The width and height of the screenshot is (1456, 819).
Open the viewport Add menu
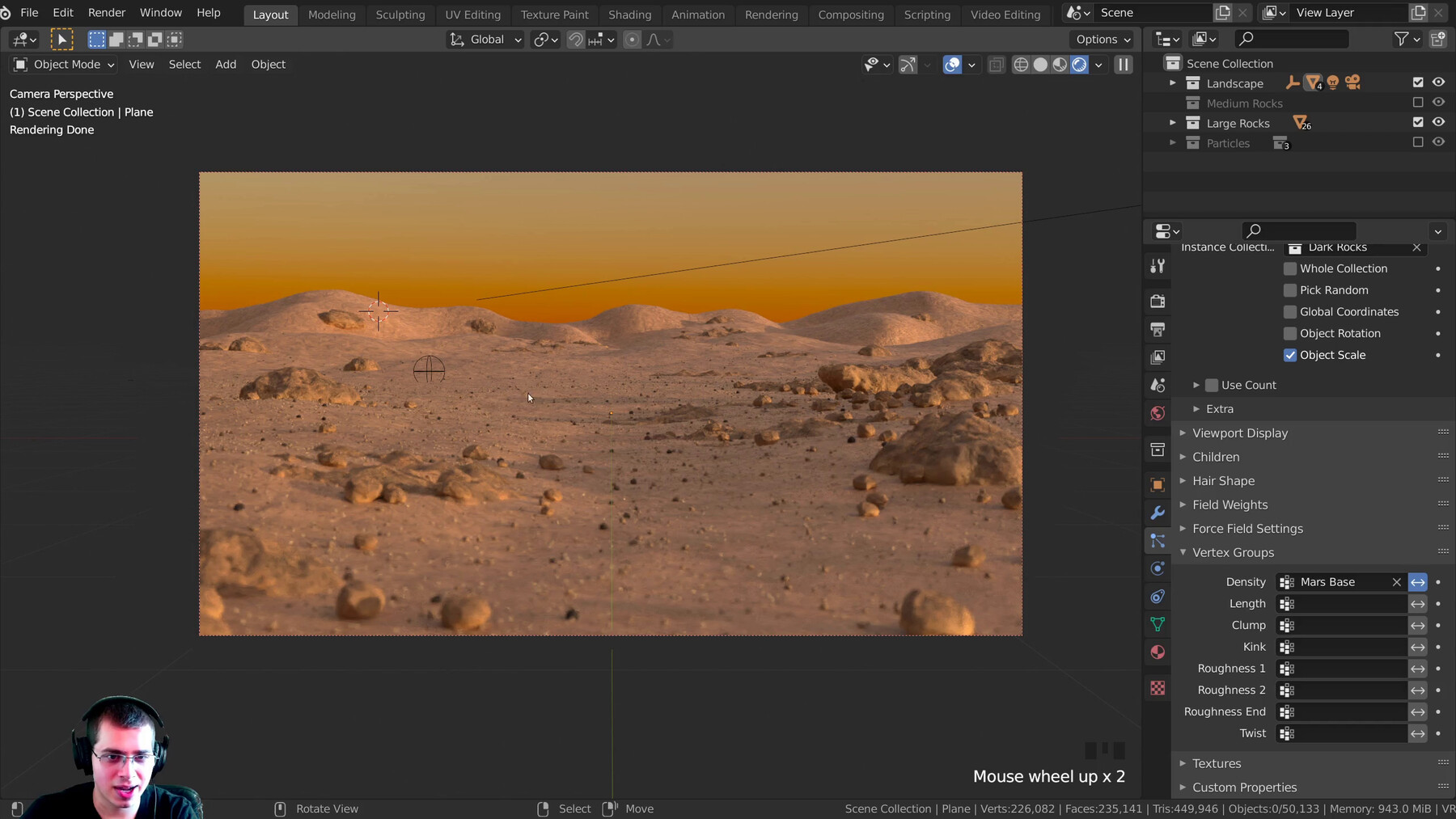[226, 65]
